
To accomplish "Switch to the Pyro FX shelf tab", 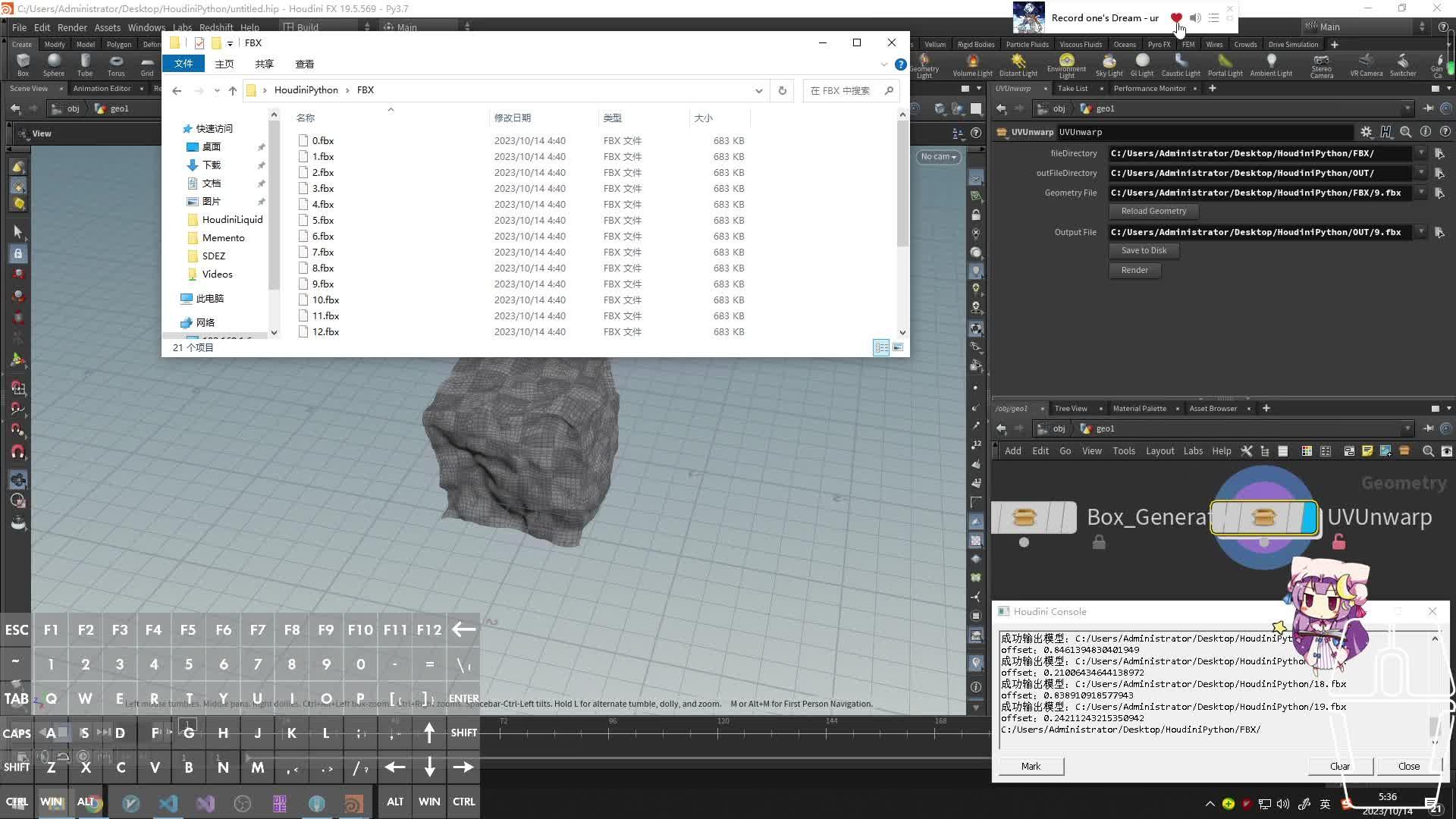I will click(x=1159, y=44).
